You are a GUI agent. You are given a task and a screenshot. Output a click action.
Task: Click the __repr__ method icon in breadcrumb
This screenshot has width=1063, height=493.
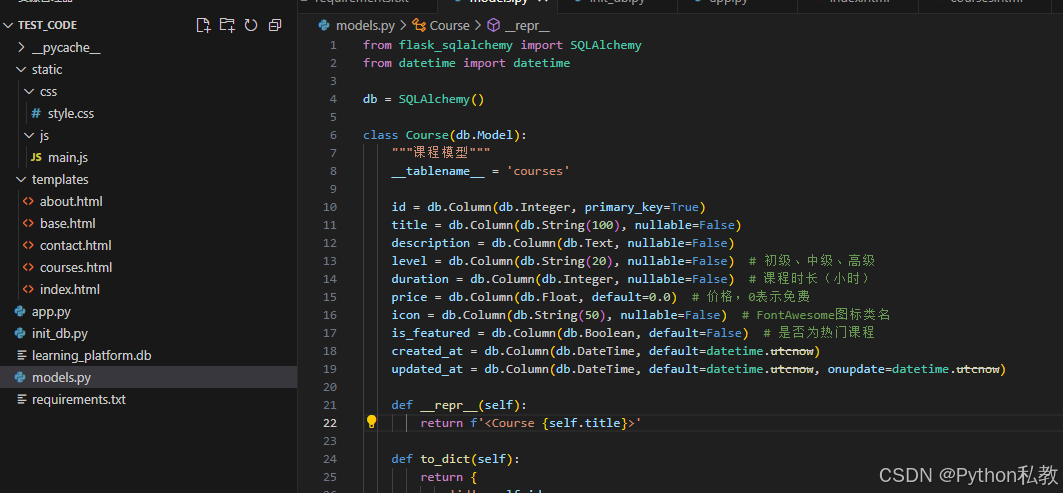point(493,26)
